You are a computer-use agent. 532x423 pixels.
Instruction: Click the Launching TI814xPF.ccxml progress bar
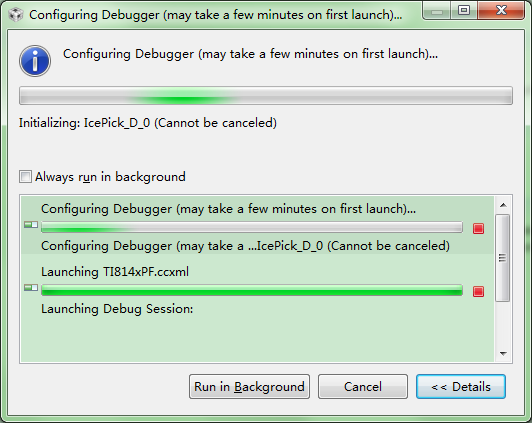(x=252, y=290)
